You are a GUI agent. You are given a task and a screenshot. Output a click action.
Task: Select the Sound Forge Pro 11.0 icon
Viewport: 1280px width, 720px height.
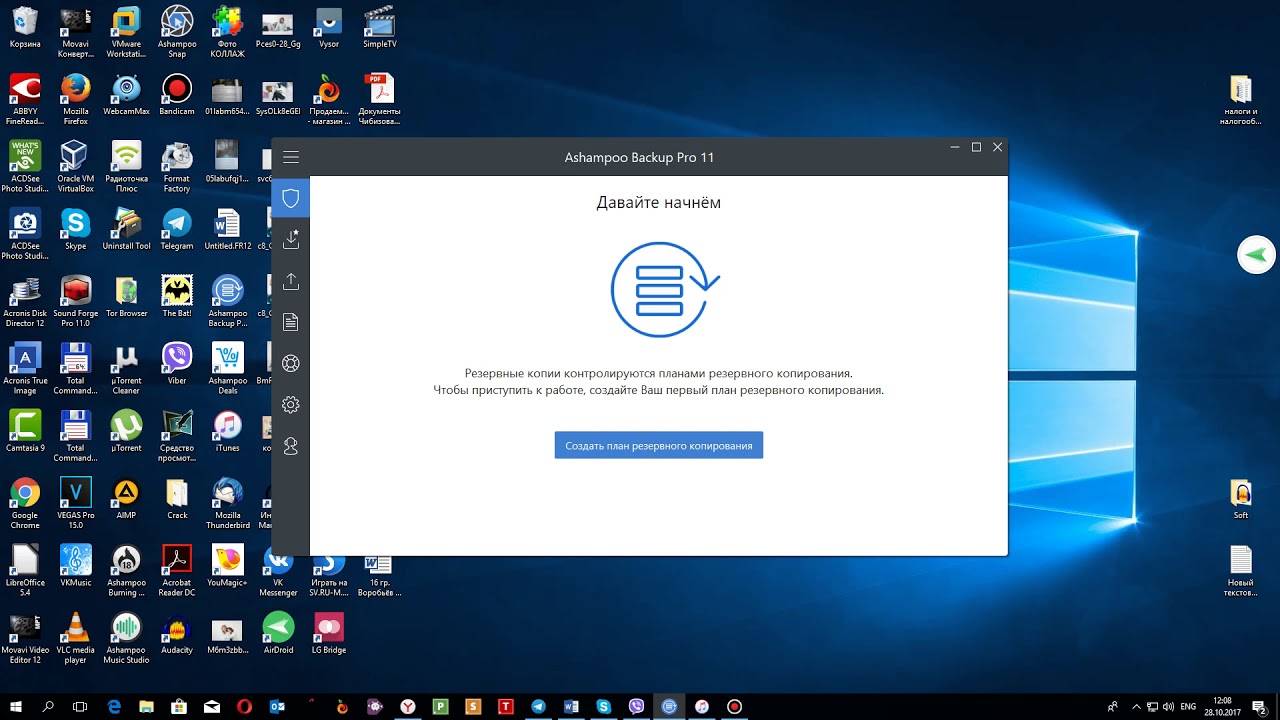tap(76, 301)
